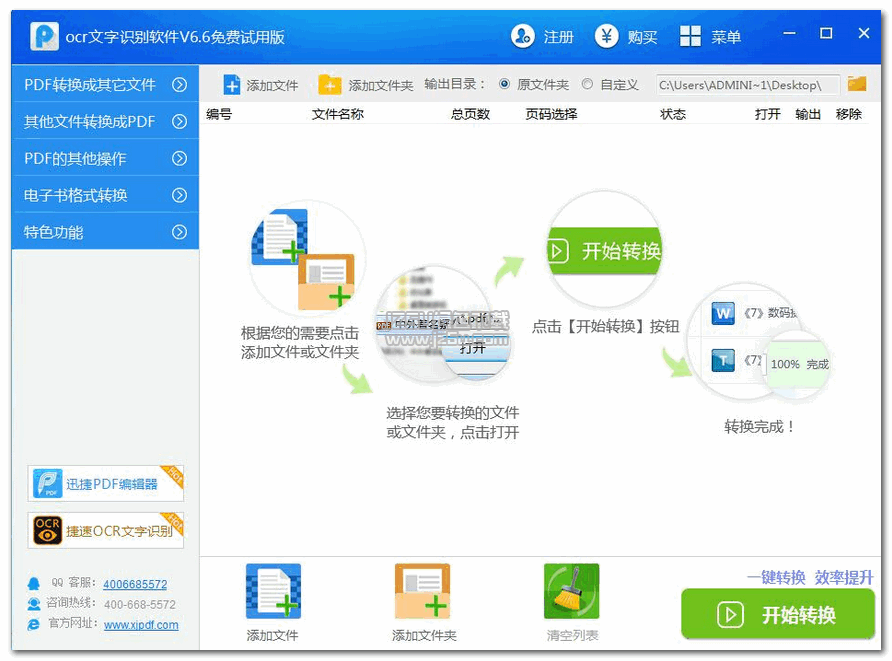892x661 pixels.
Task: Click the green 开始转换 button at bottom
Action: 778,614
